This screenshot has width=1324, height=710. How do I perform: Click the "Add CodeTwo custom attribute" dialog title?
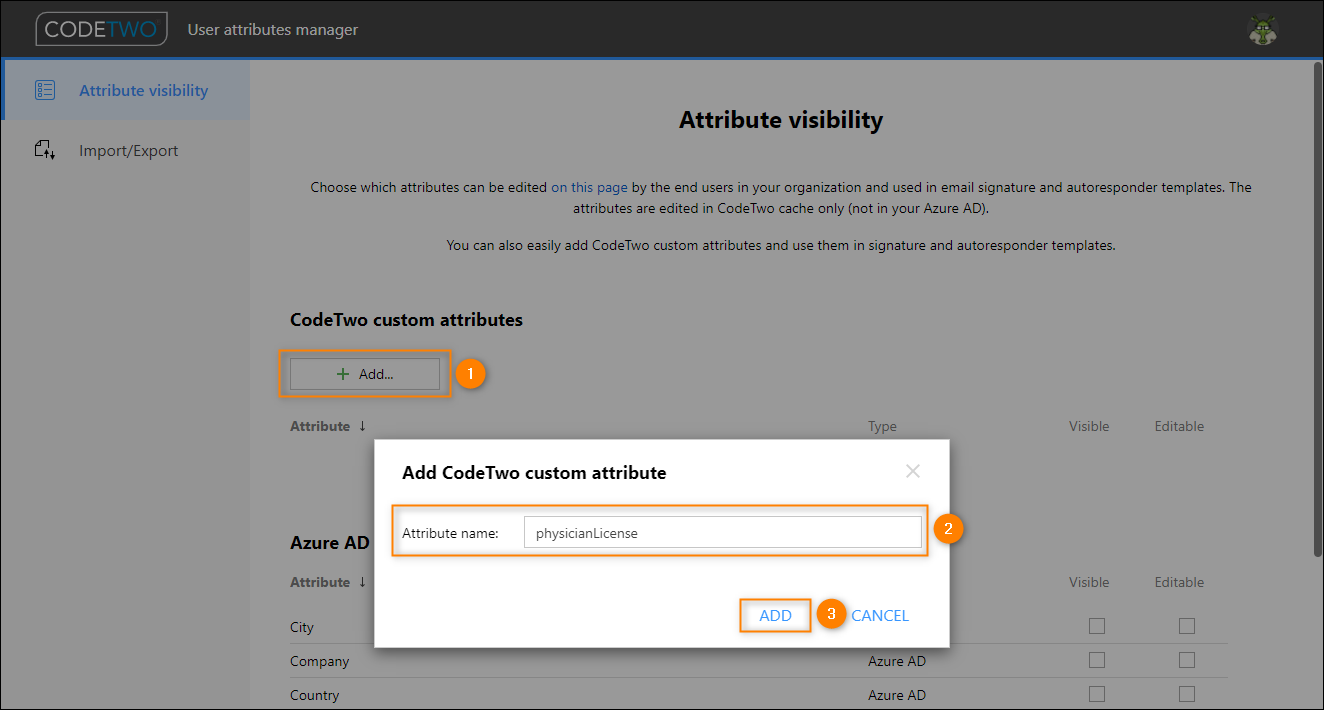click(534, 472)
